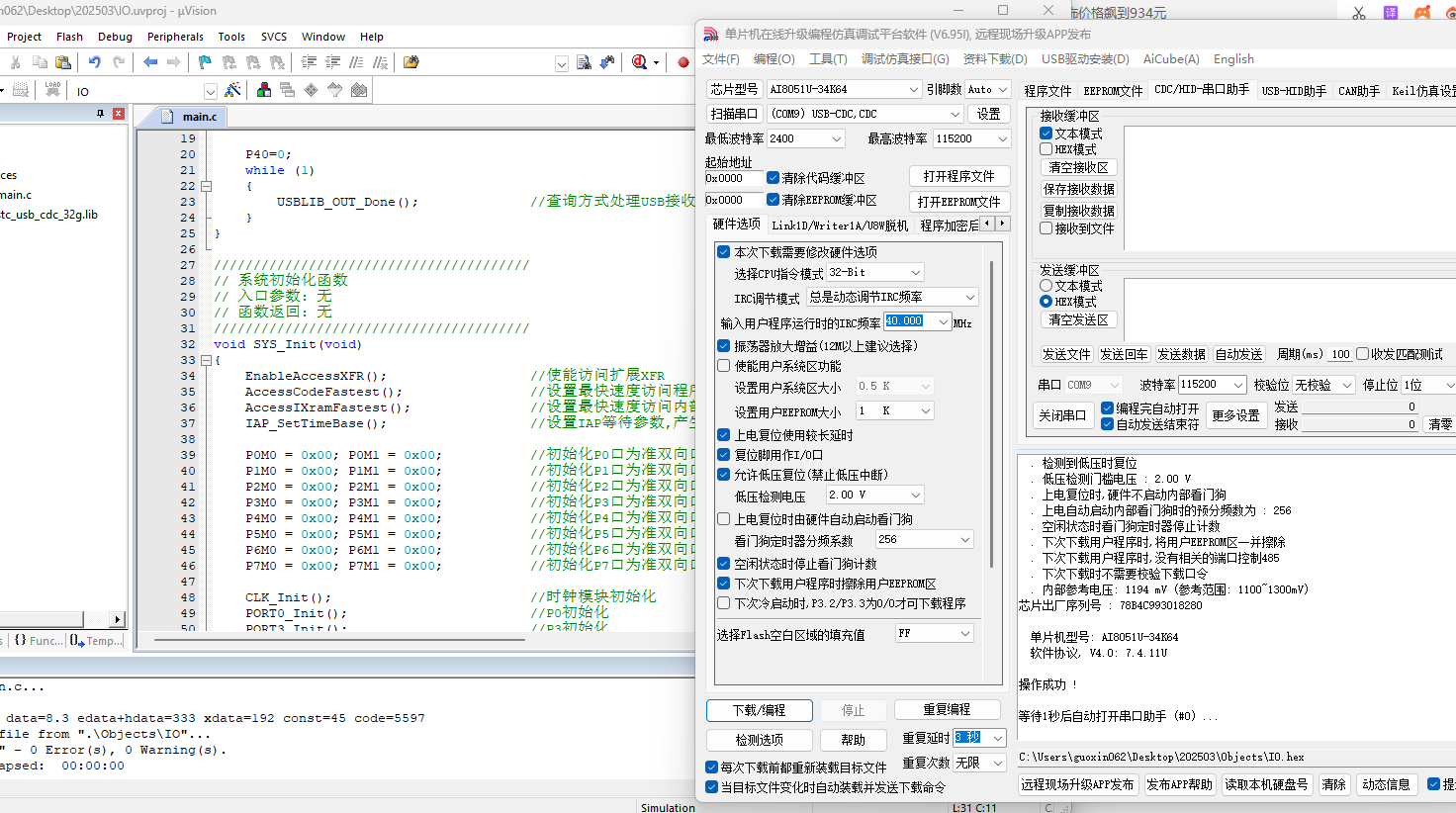Collapse SYS_Init function fold at line 33
1456x813 pixels.
tap(206, 360)
